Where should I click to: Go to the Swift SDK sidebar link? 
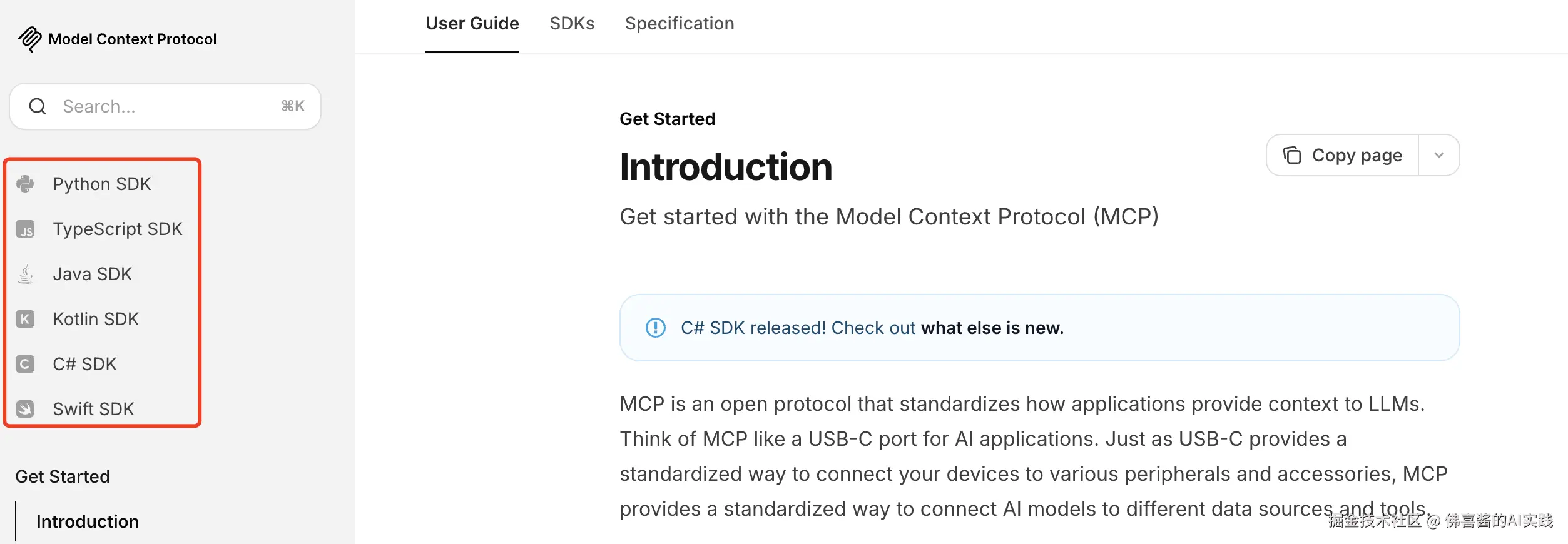94,409
